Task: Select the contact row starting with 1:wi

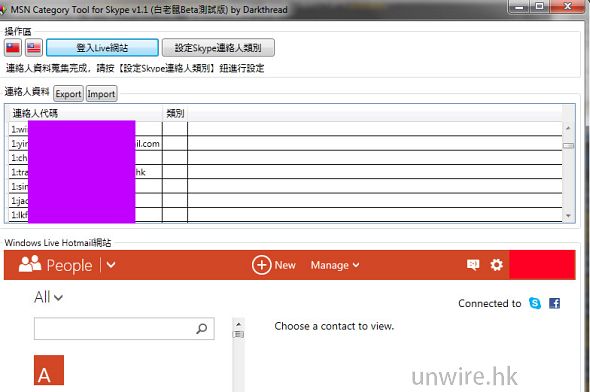Action: click(285, 129)
